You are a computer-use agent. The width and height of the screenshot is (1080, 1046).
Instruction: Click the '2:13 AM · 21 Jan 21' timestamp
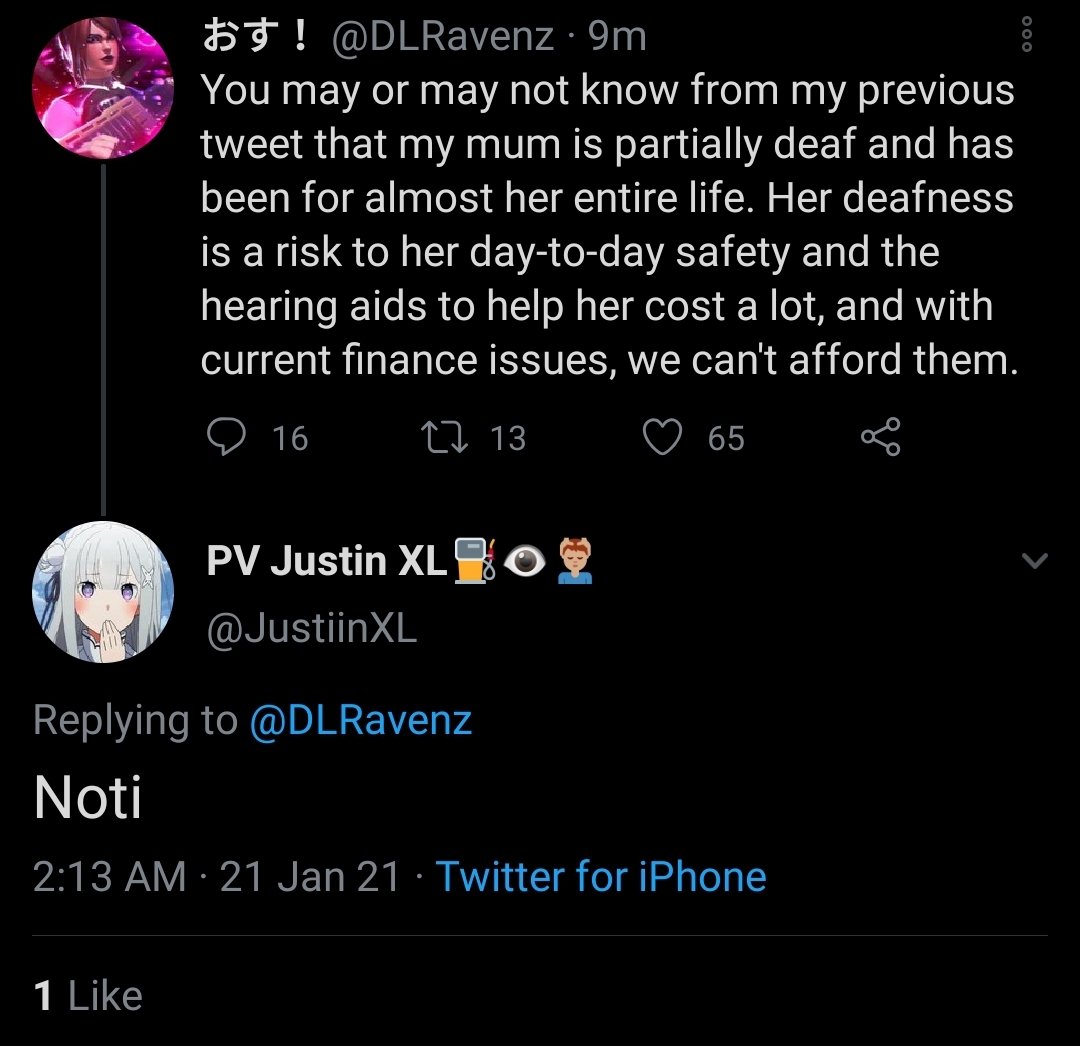216,876
